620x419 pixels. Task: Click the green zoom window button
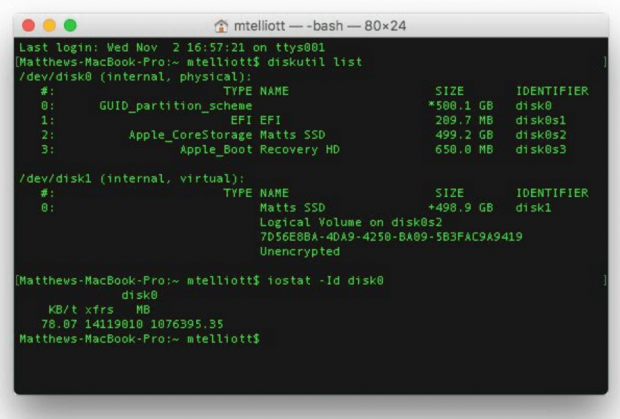coord(70,24)
